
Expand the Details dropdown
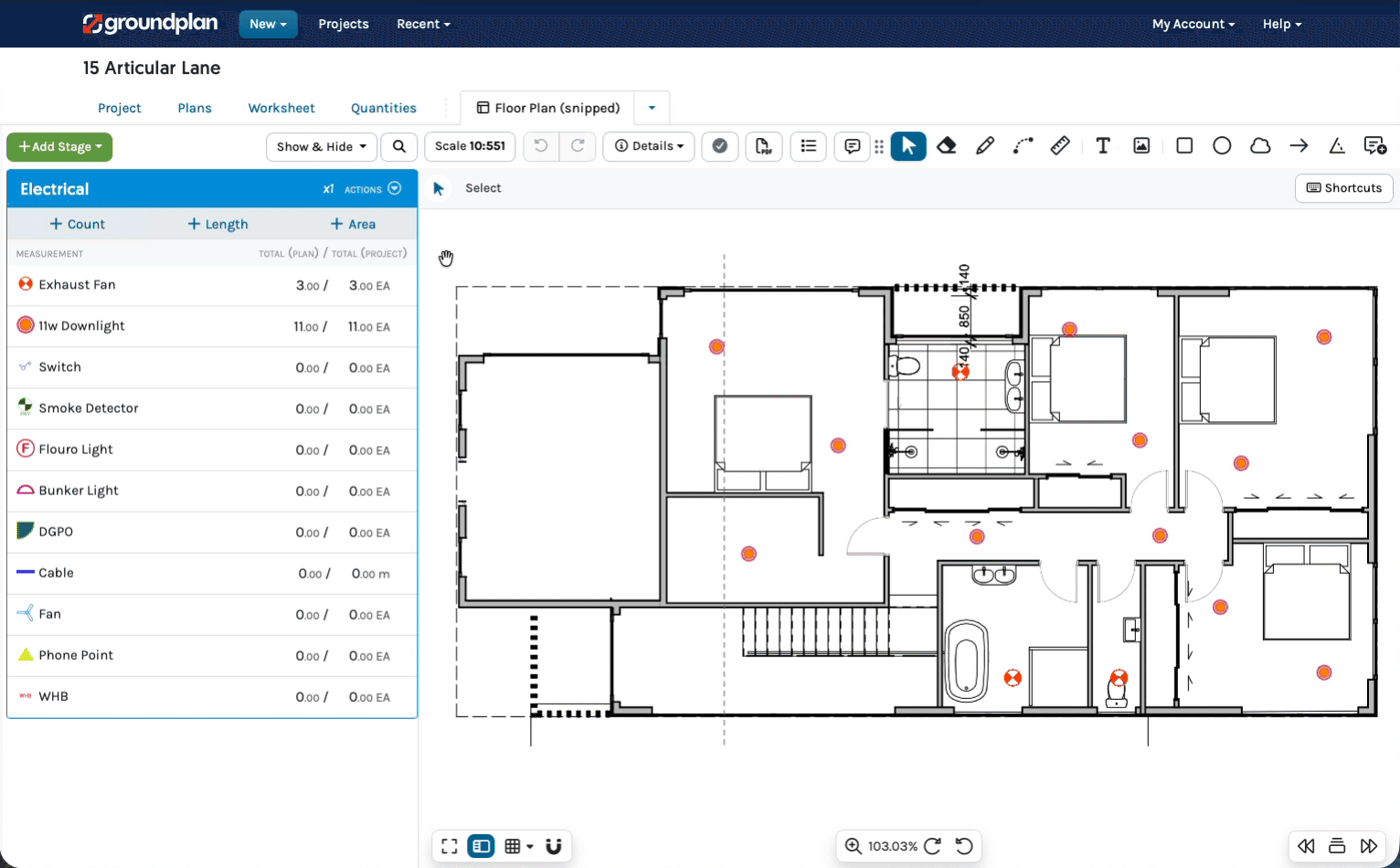click(x=649, y=146)
